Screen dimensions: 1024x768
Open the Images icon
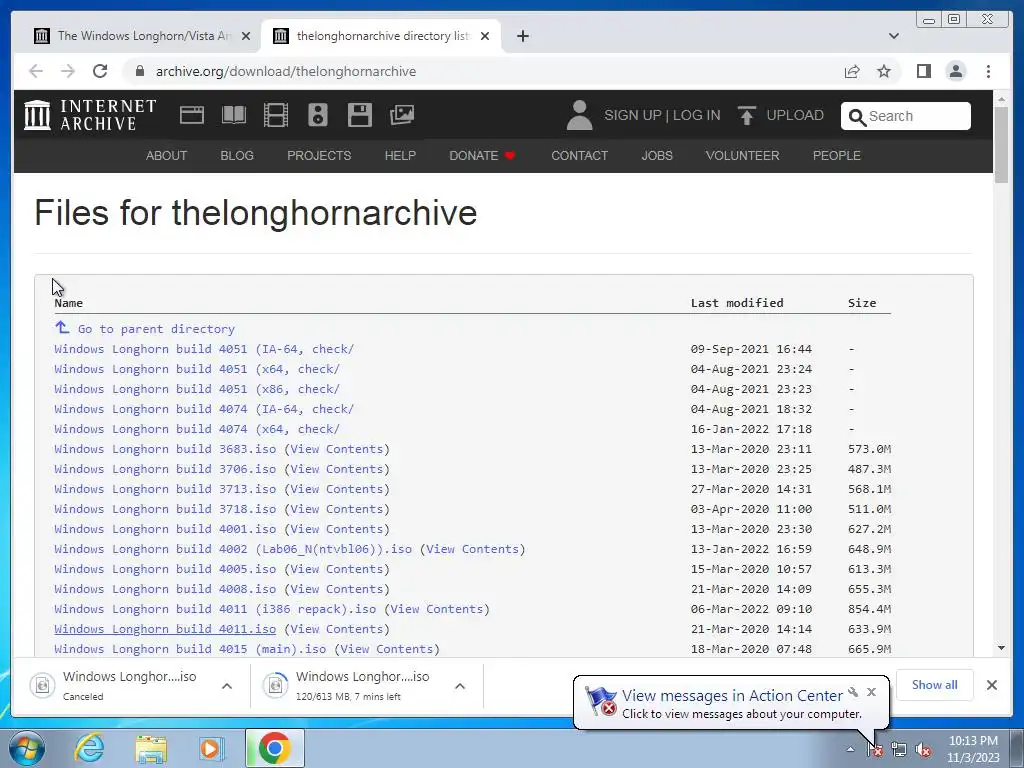(x=402, y=115)
